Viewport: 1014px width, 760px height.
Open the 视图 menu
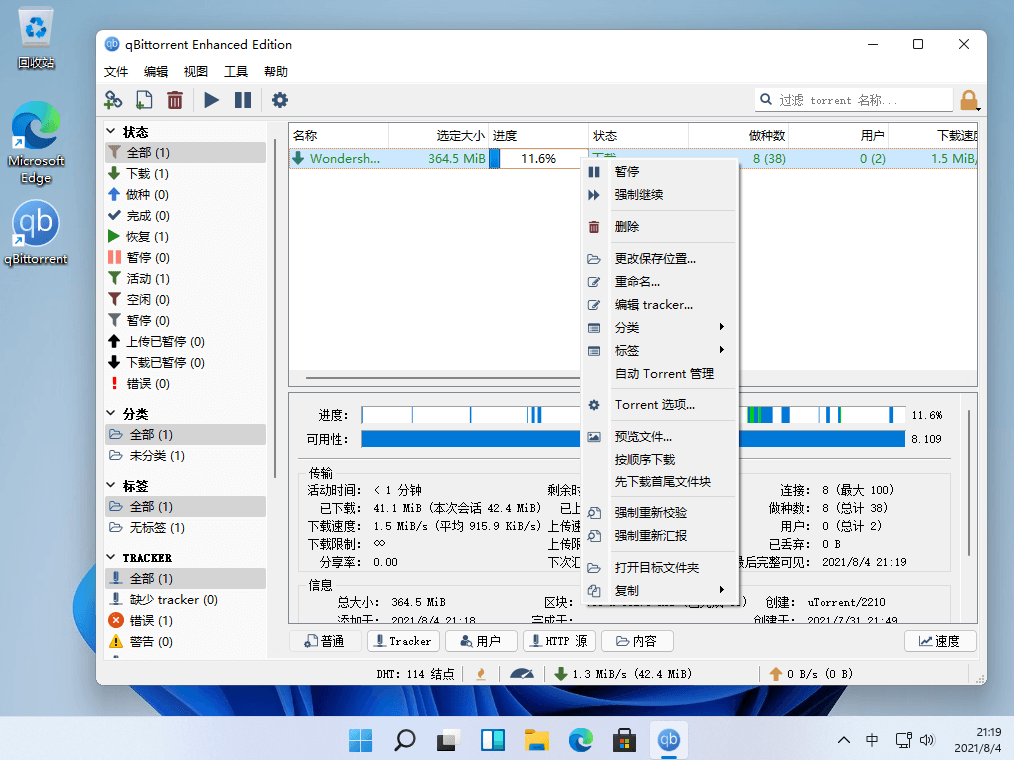[x=195, y=72]
